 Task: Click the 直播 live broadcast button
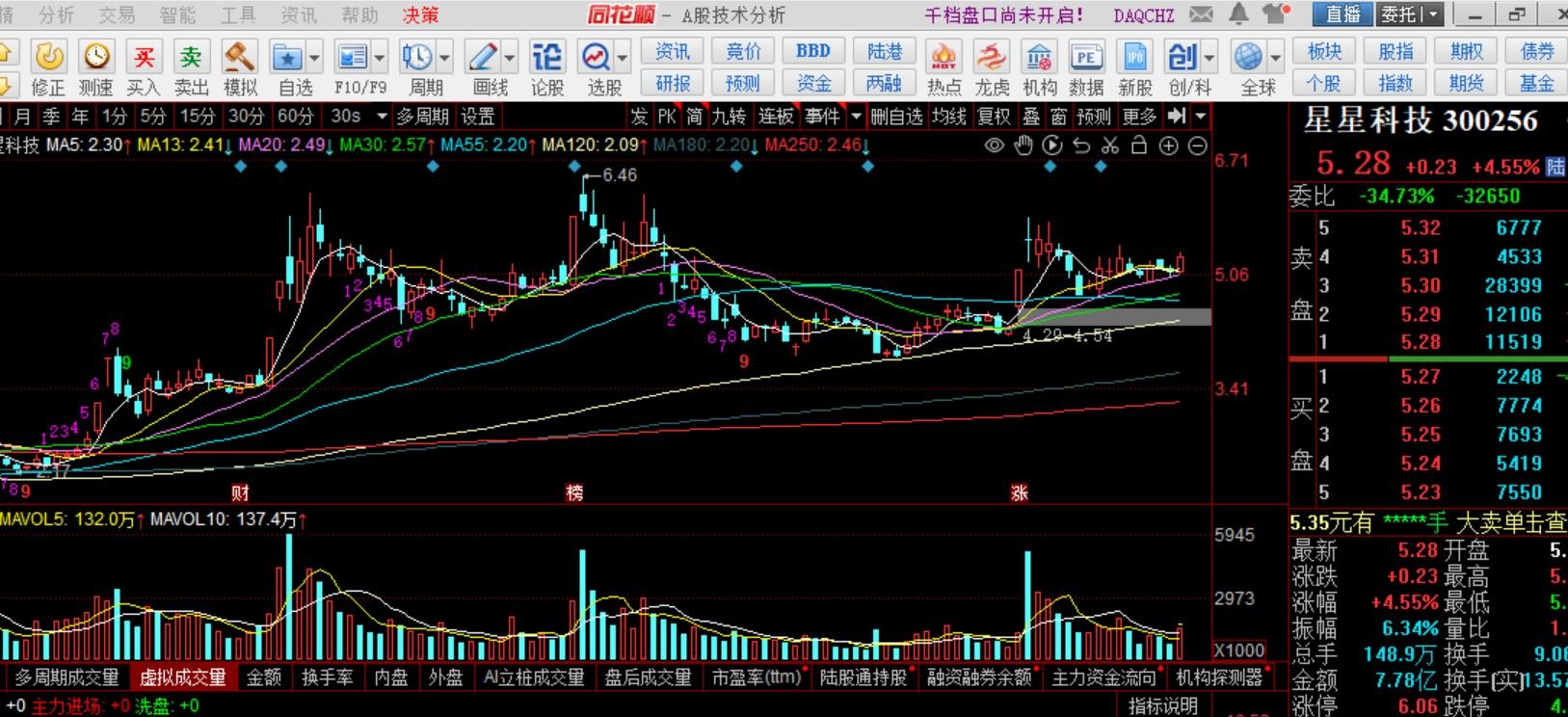tap(1342, 14)
